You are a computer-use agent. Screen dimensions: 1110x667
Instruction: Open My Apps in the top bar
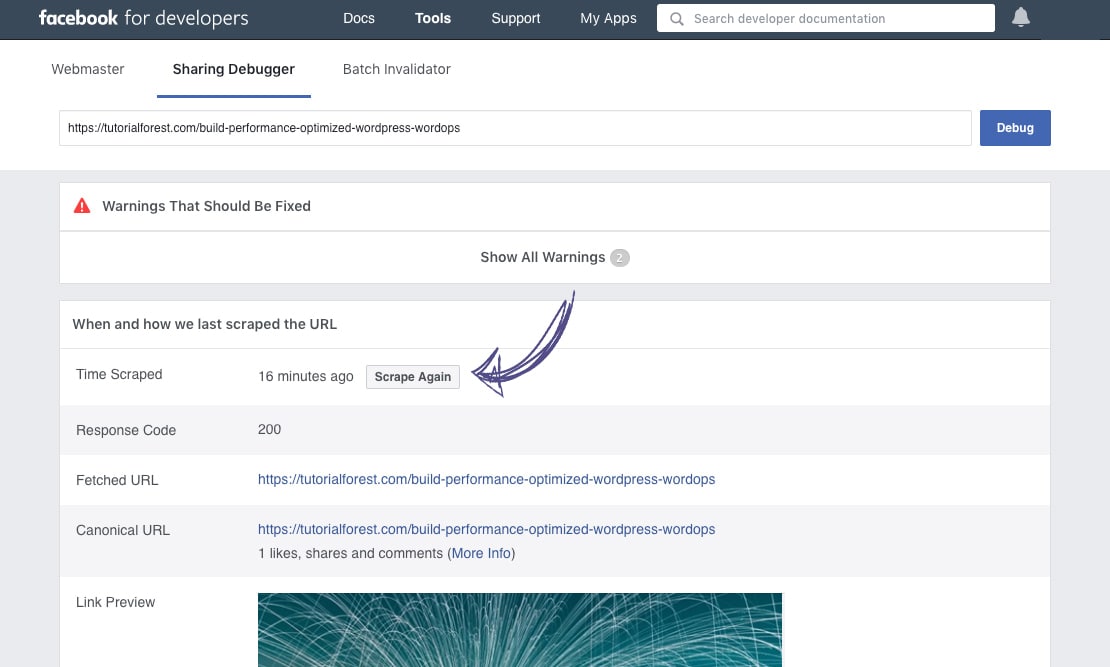[608, 18]
